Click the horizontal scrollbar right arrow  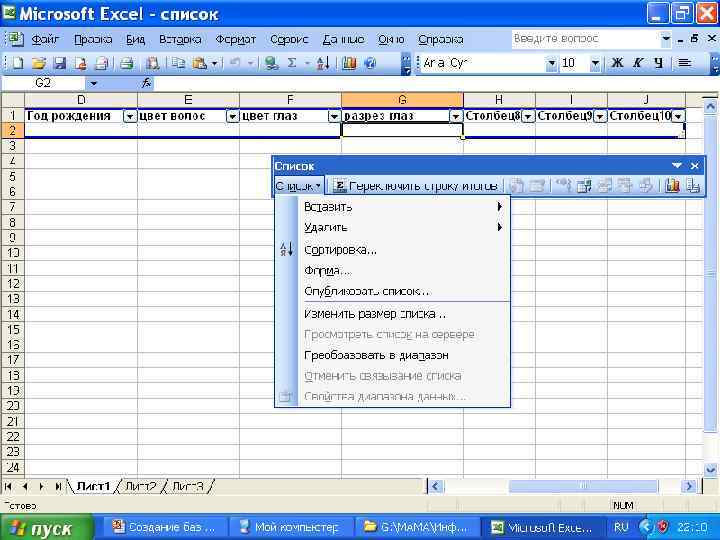(689, 486)
